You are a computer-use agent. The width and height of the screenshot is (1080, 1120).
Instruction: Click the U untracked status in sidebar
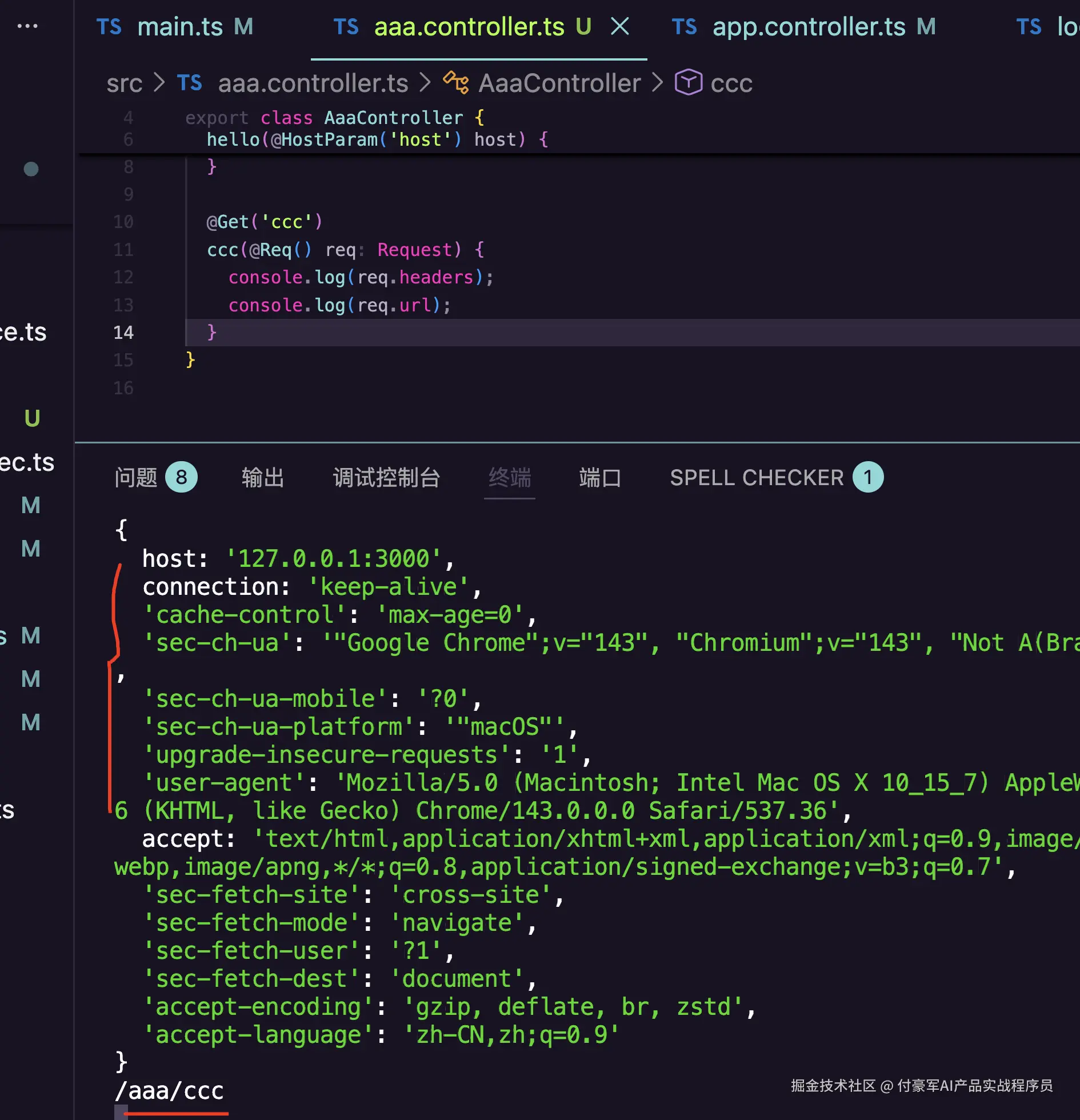(32, 418)
